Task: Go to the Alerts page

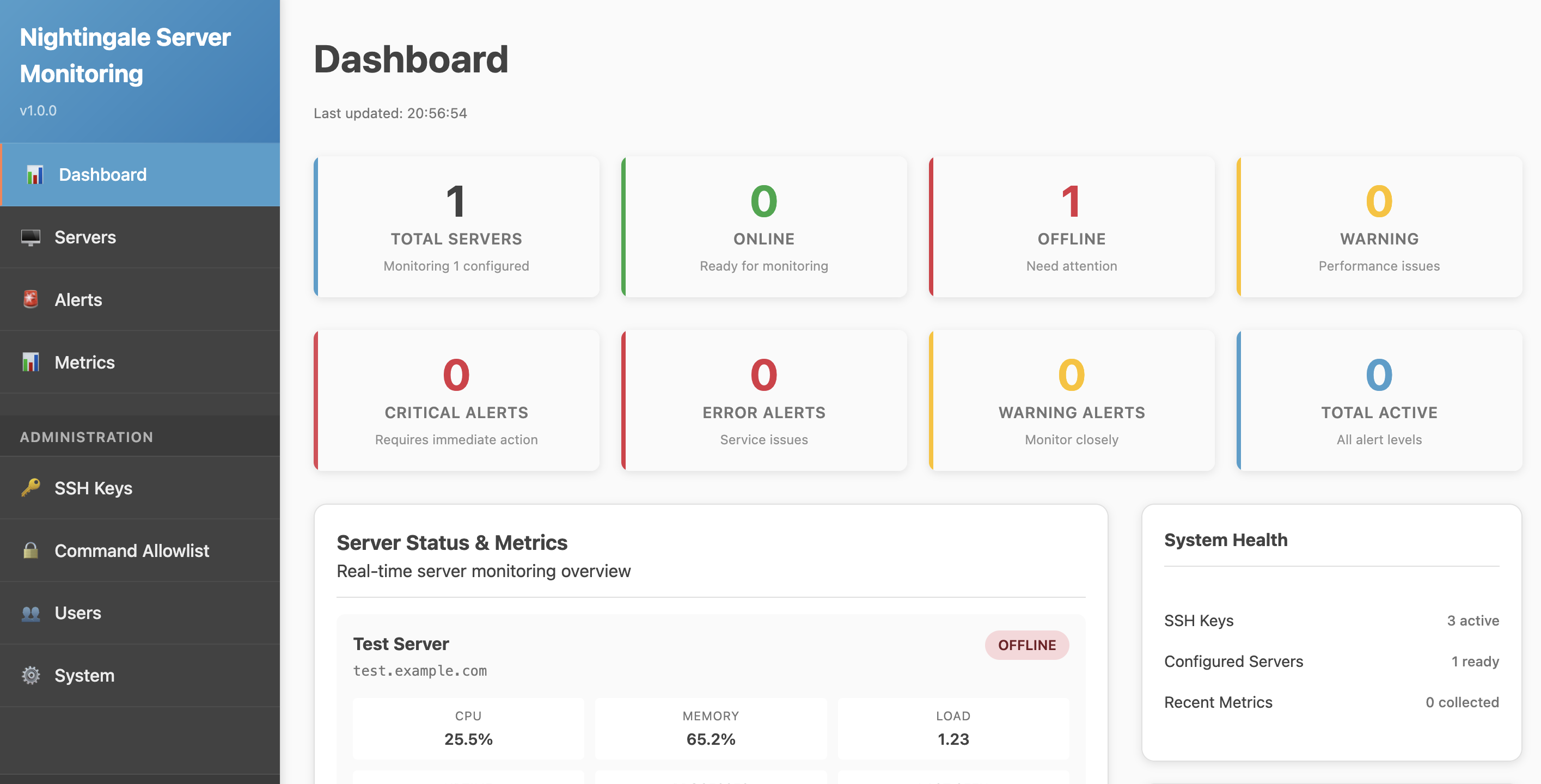Action: tap(78, 299)
